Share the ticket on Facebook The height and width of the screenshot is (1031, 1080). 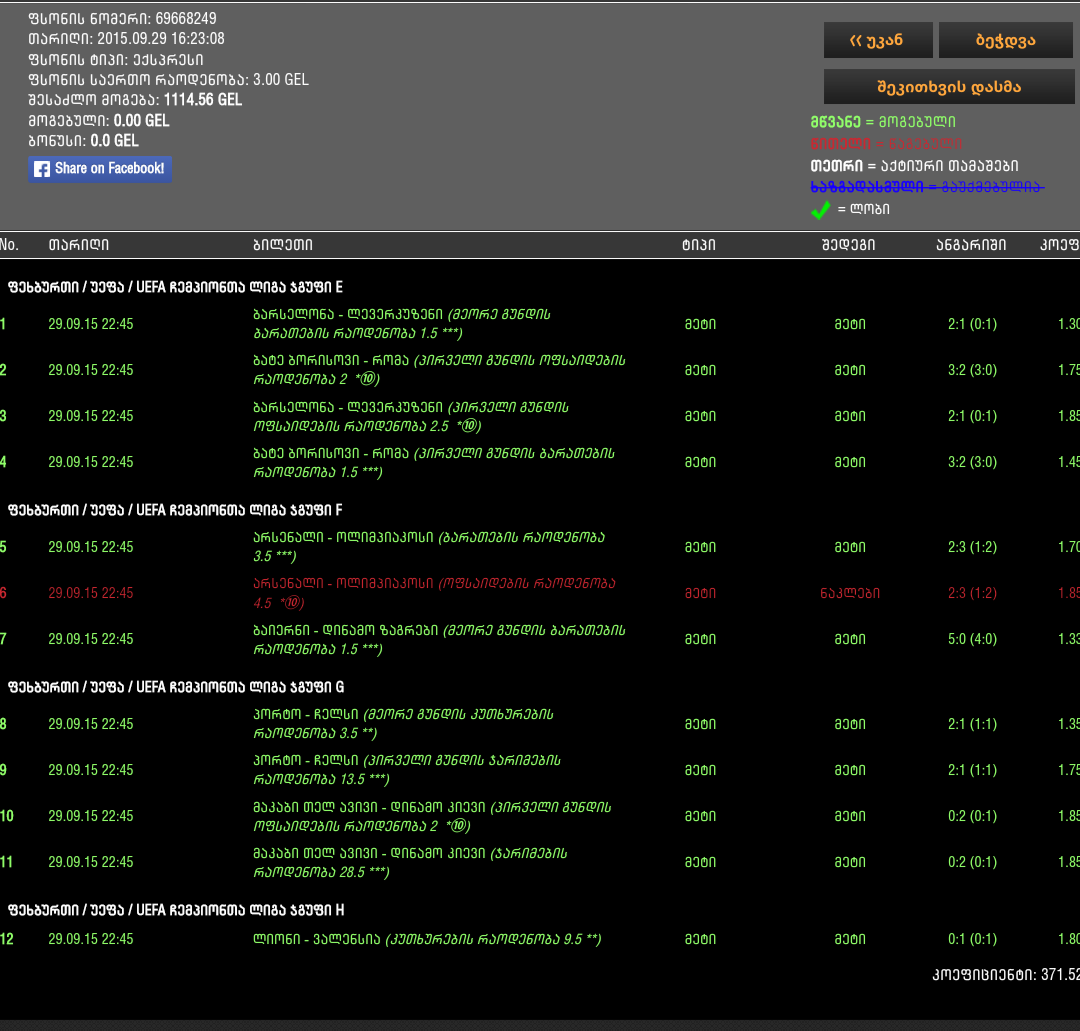[x=100, y=169]
